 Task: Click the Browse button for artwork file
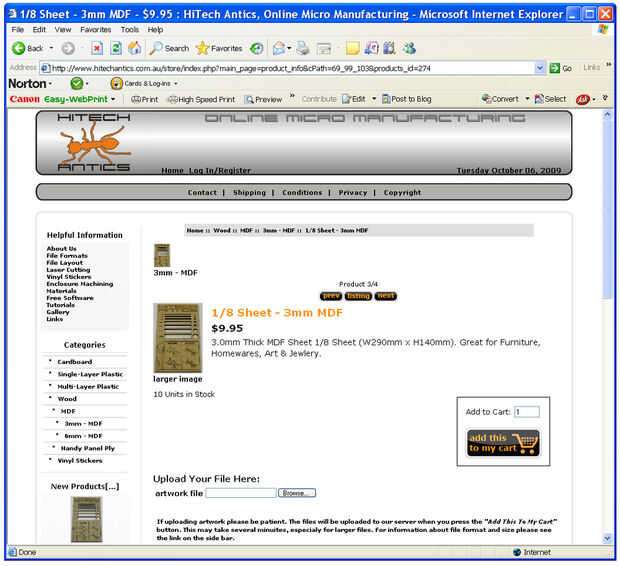pos(297,493)
